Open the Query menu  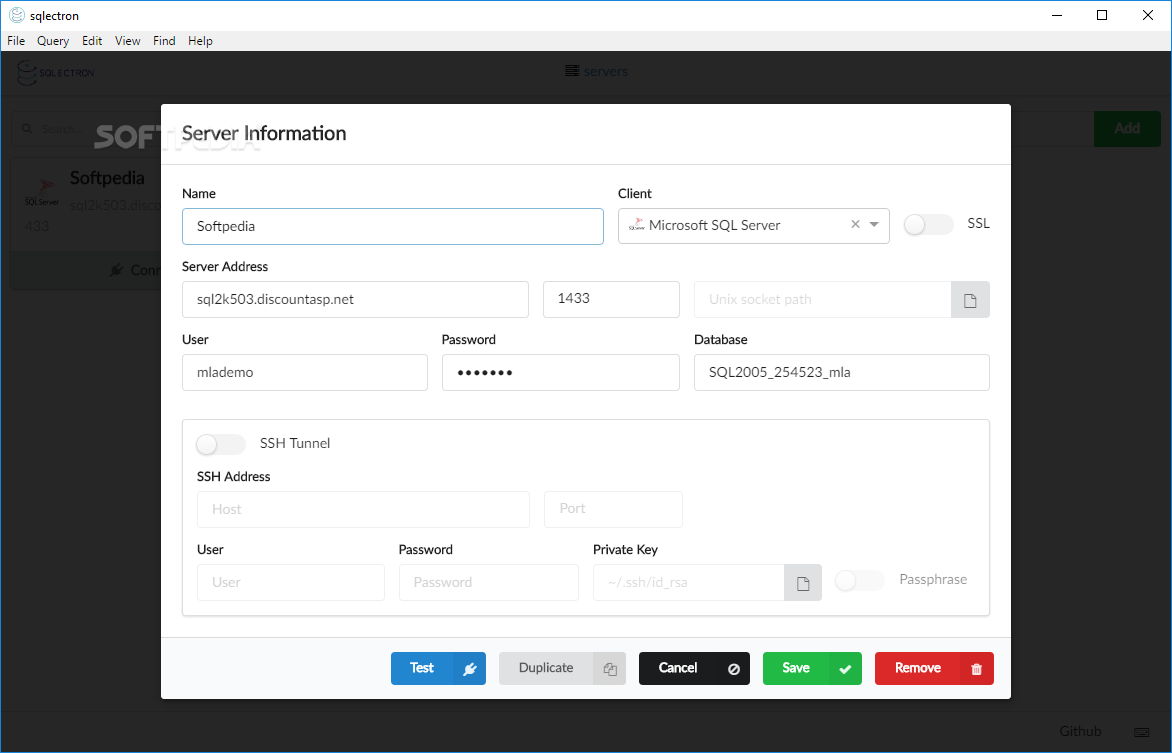[53, 40]
